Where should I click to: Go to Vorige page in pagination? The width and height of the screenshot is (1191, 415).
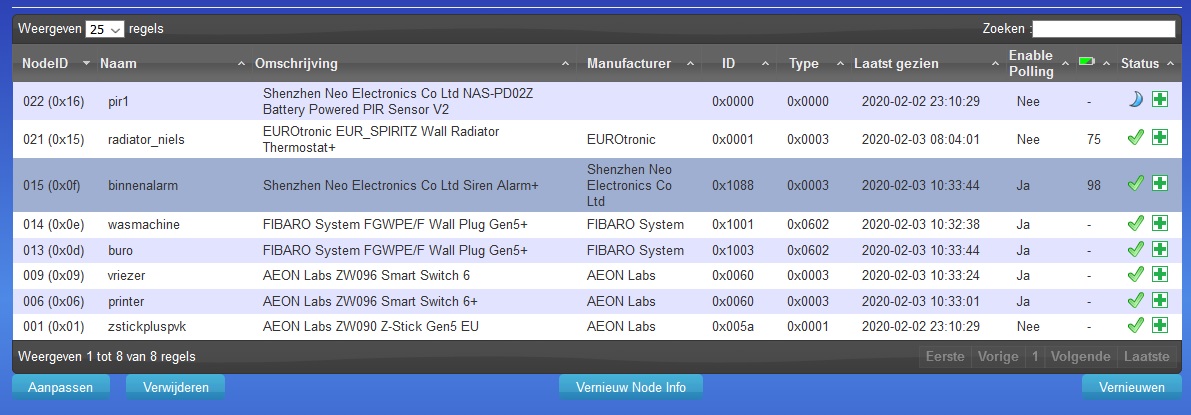coord(998,356)
